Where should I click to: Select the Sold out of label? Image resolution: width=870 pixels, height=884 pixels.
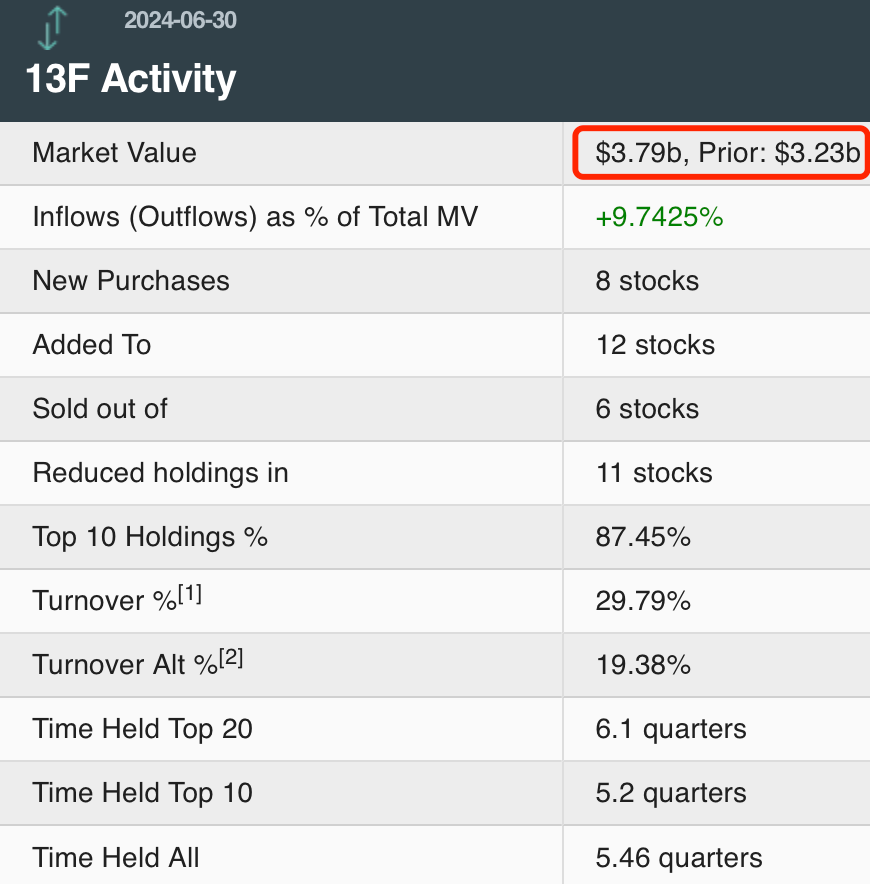(x=100, y=409)
